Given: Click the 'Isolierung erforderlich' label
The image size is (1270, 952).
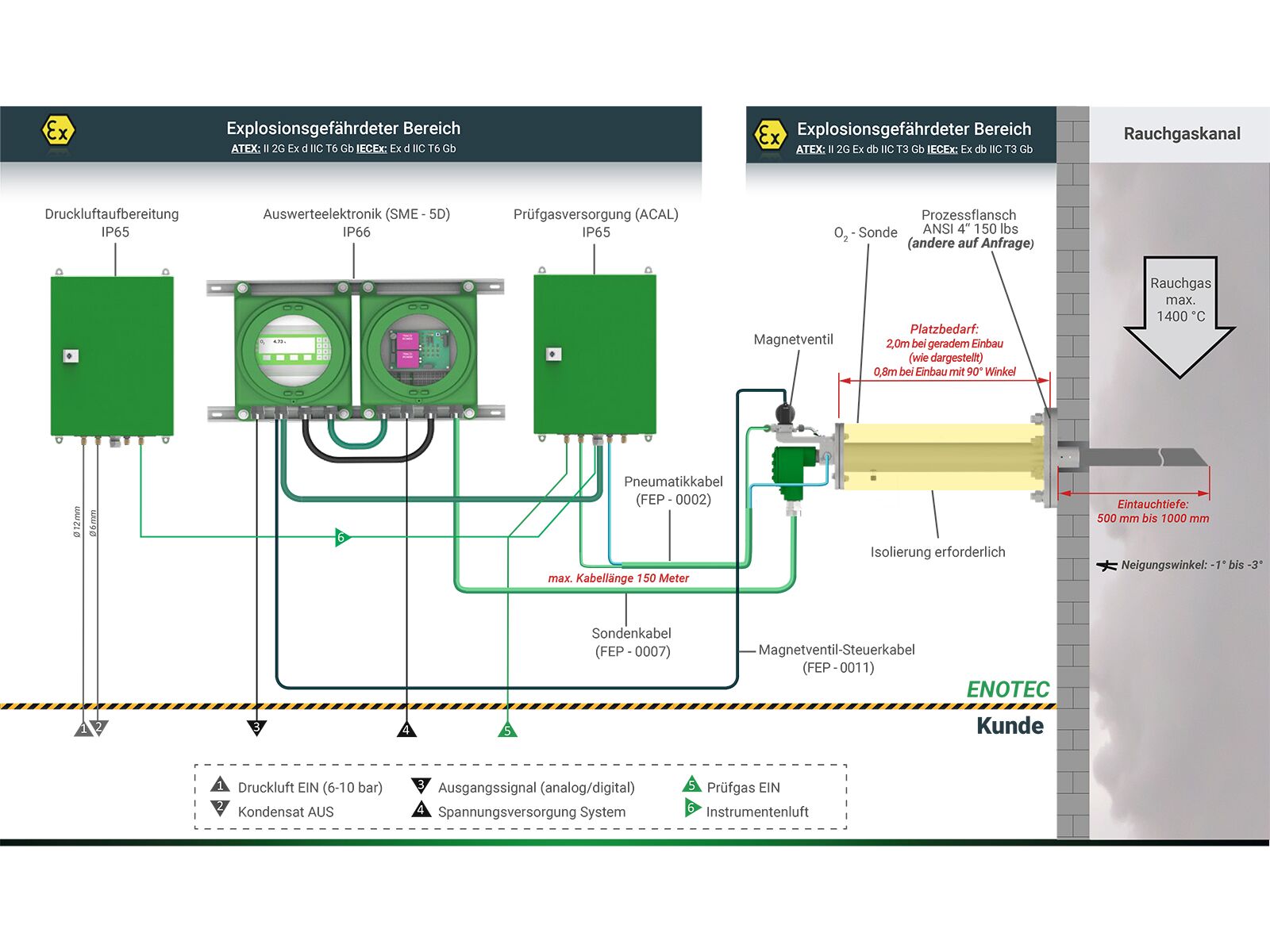Looking at the screenshot, I should (x=937, y=552).
